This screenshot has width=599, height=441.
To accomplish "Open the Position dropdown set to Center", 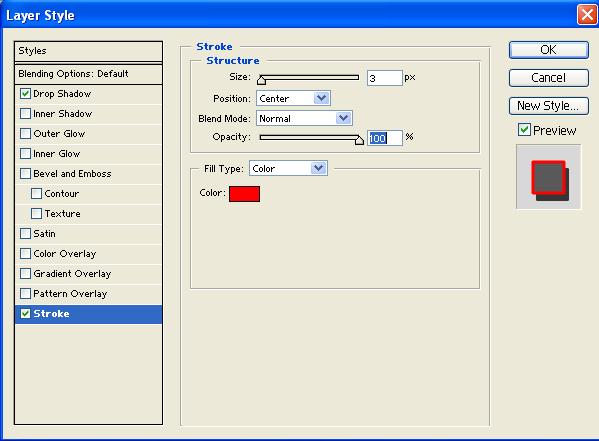I will coord(293,98).
